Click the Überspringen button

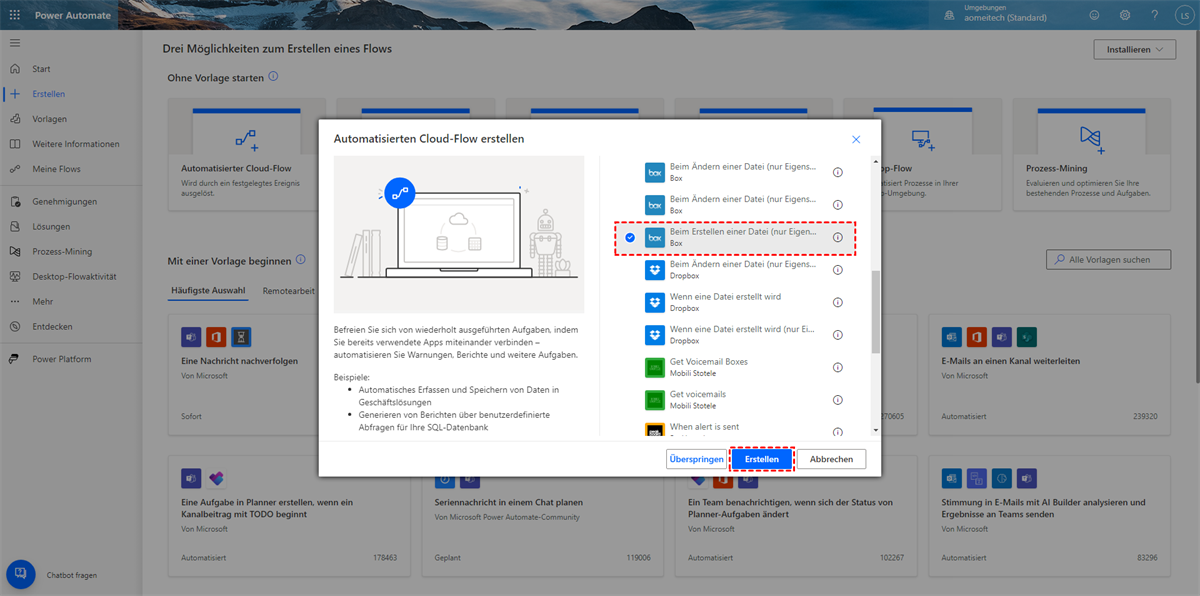[696, 459]
